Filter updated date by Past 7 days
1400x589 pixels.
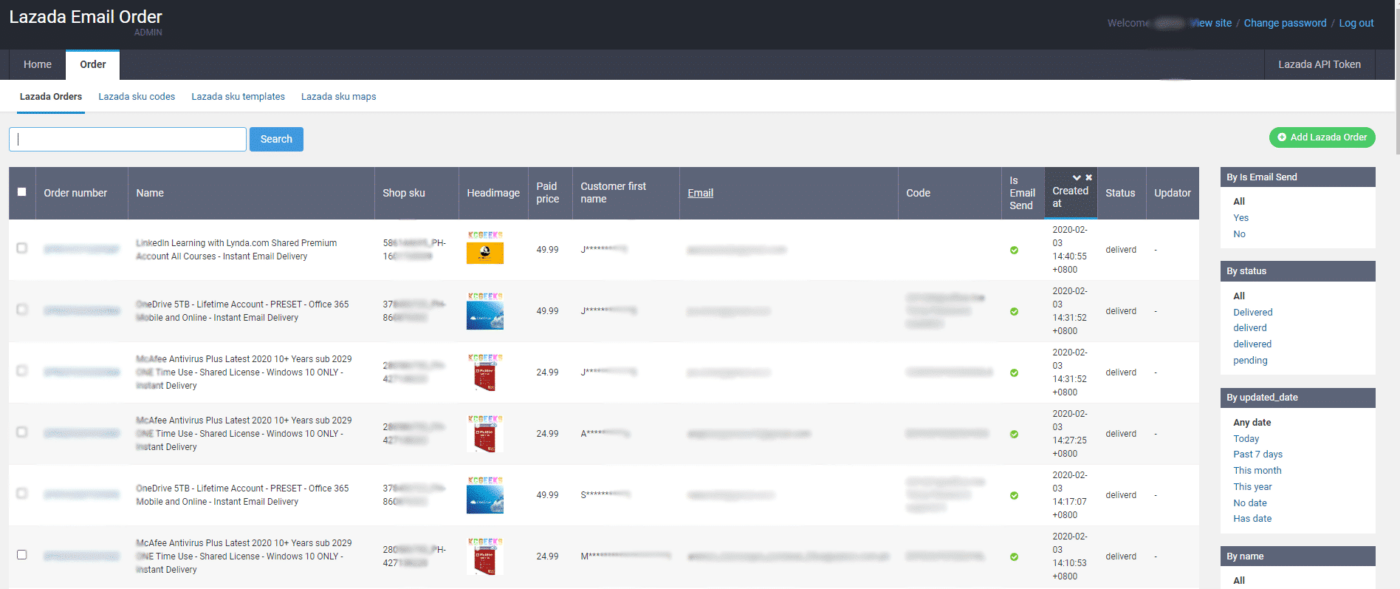pos(1258,455)
